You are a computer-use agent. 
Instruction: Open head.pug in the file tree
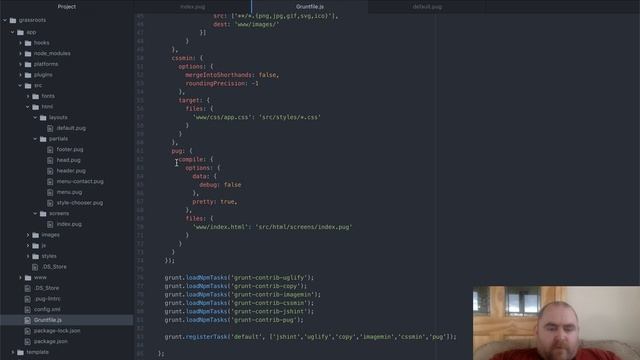[x=69, y=160]
